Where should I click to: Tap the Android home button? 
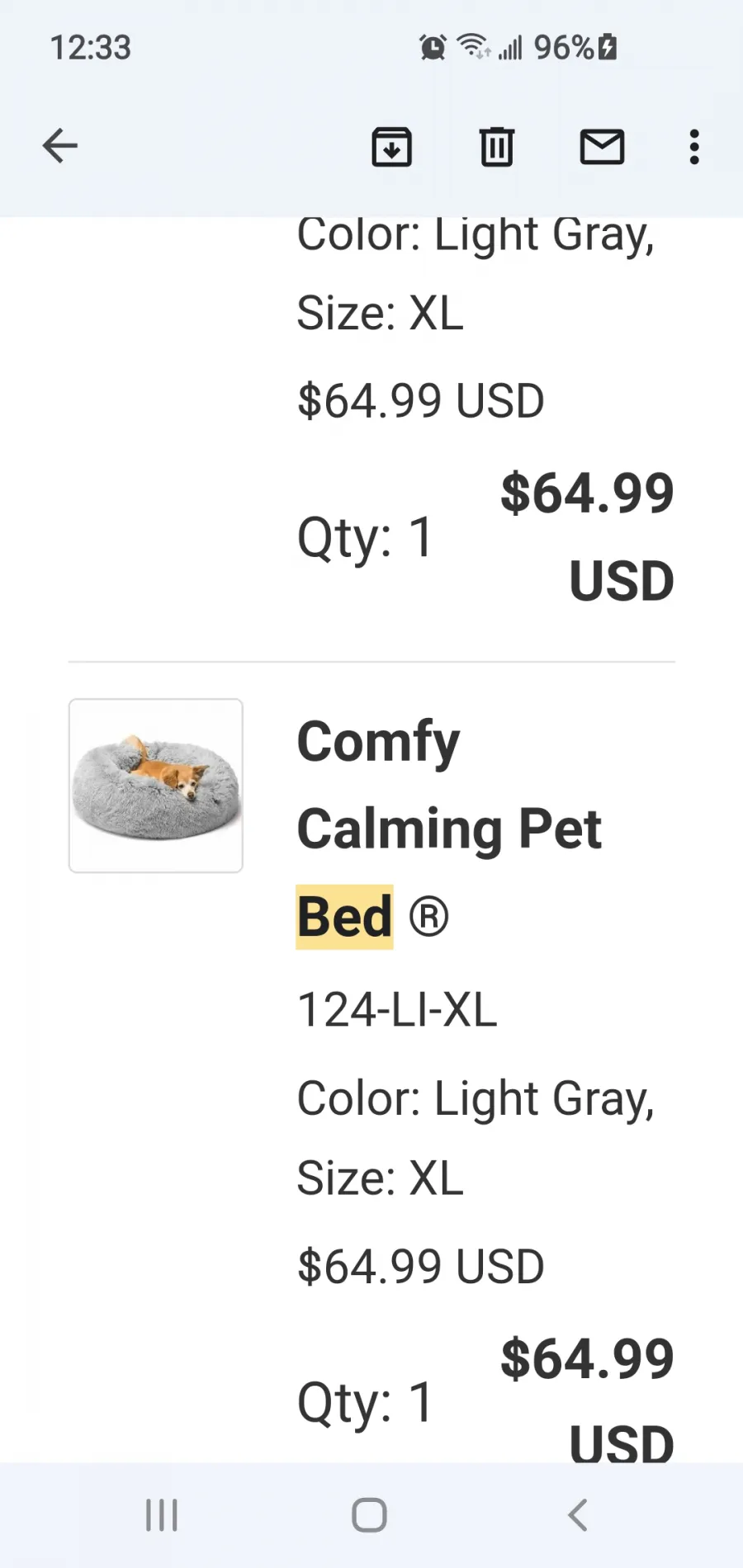point(369,1515)
